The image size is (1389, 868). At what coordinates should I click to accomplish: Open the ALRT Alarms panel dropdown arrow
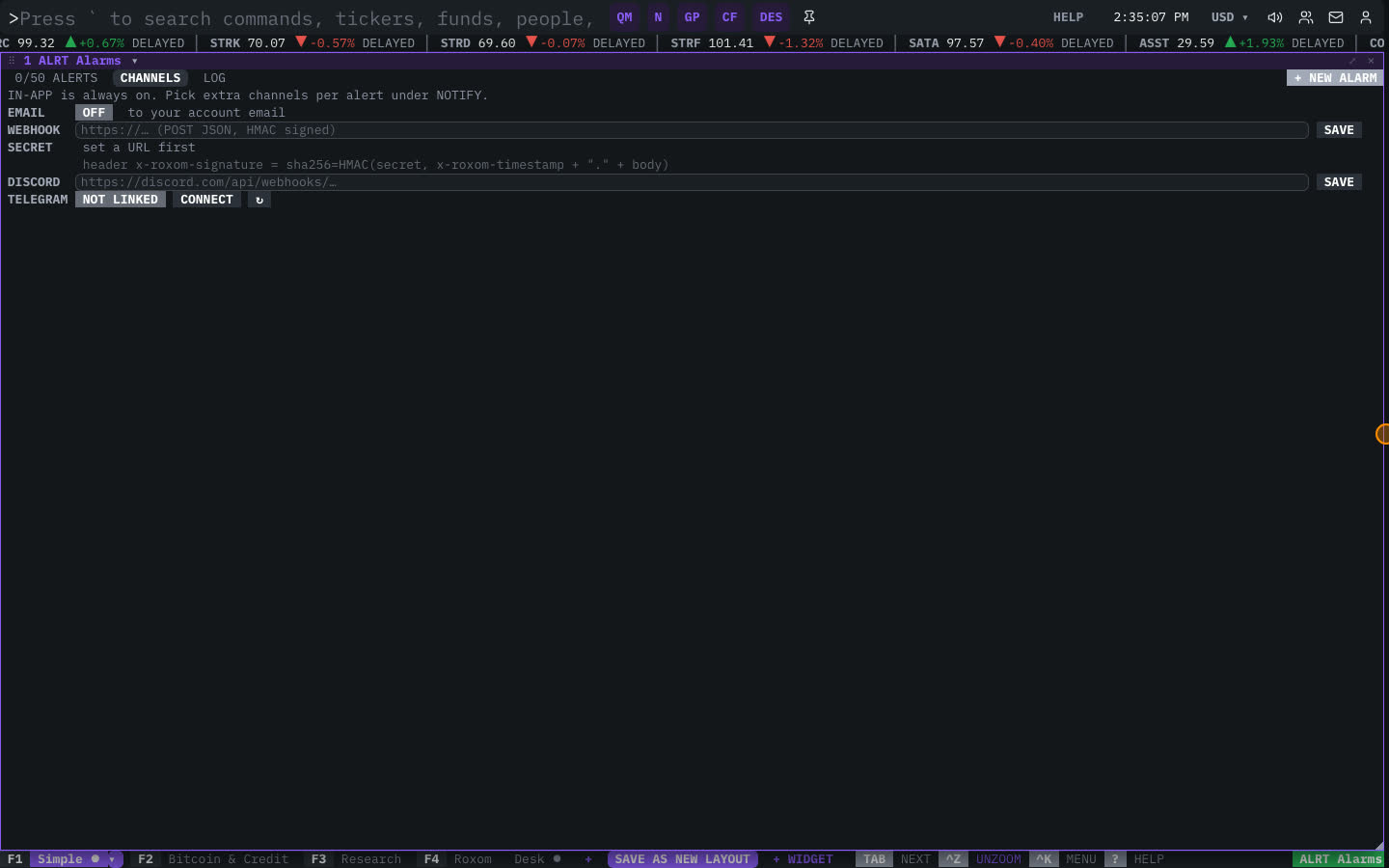tap(134, 61)
